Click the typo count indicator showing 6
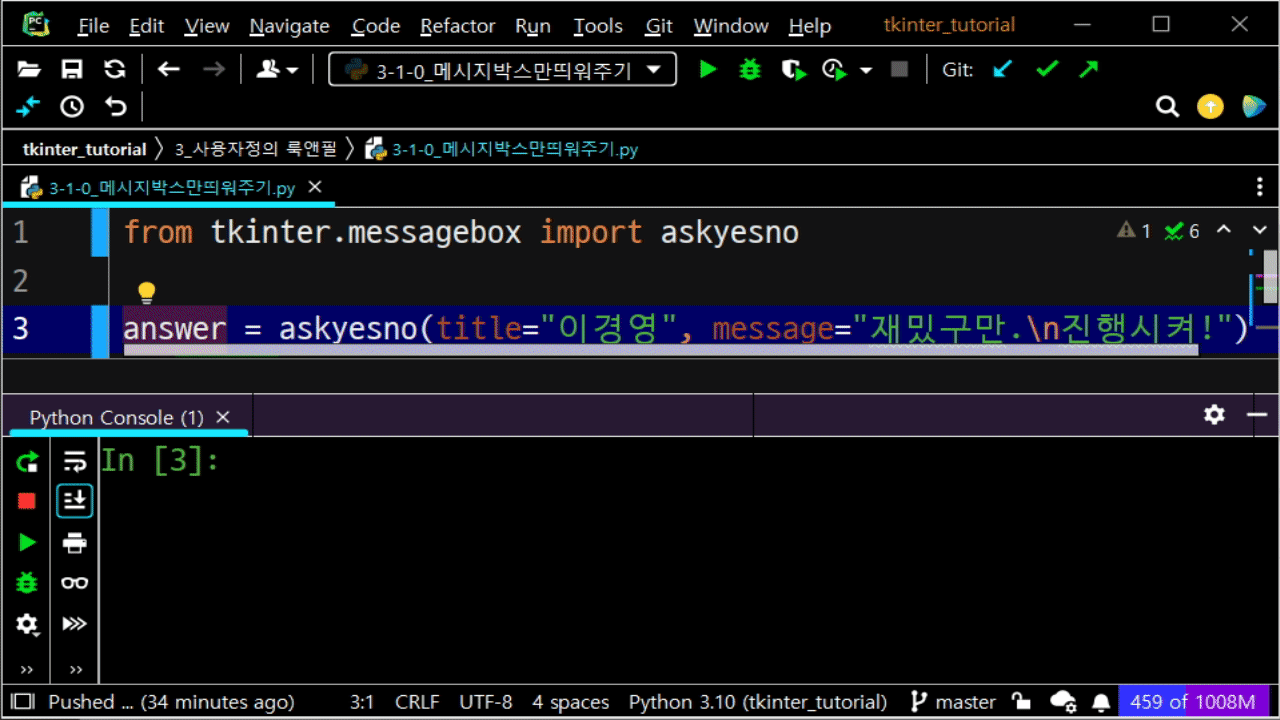This screenshot has height=720, width=1280. tap(1182, 231)
